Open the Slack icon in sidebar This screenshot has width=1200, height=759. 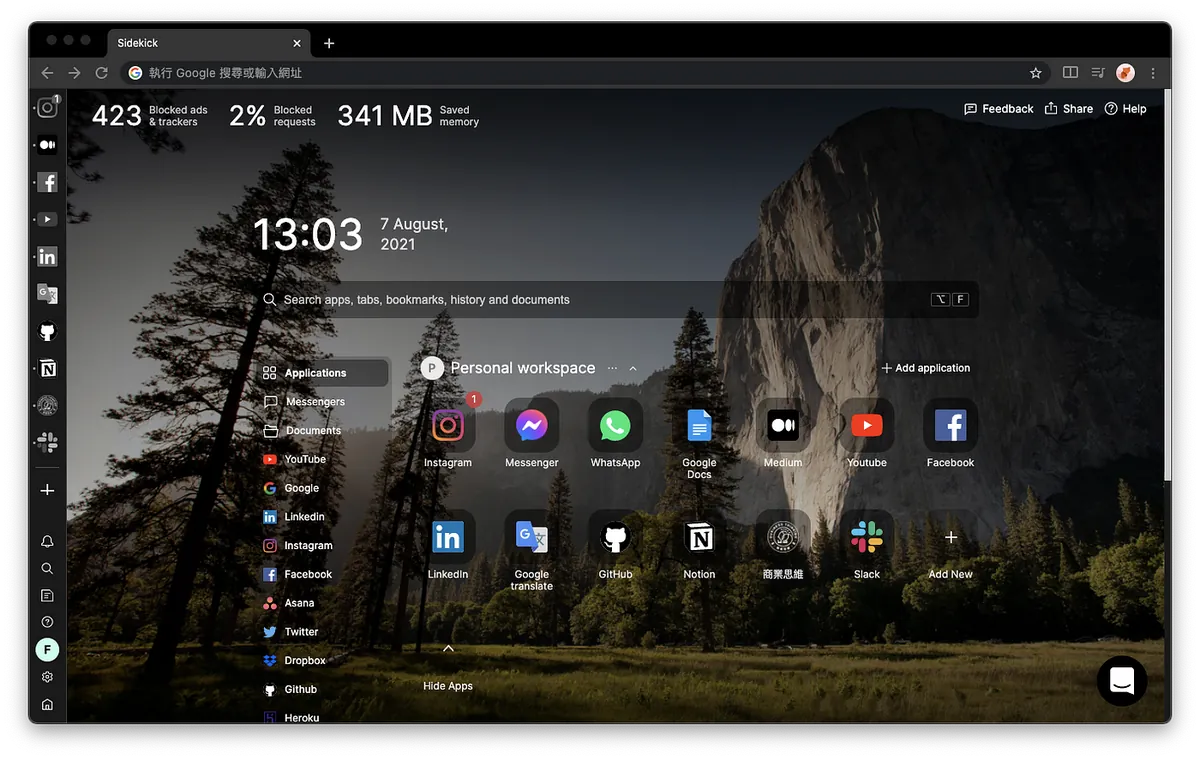(47, 442)
